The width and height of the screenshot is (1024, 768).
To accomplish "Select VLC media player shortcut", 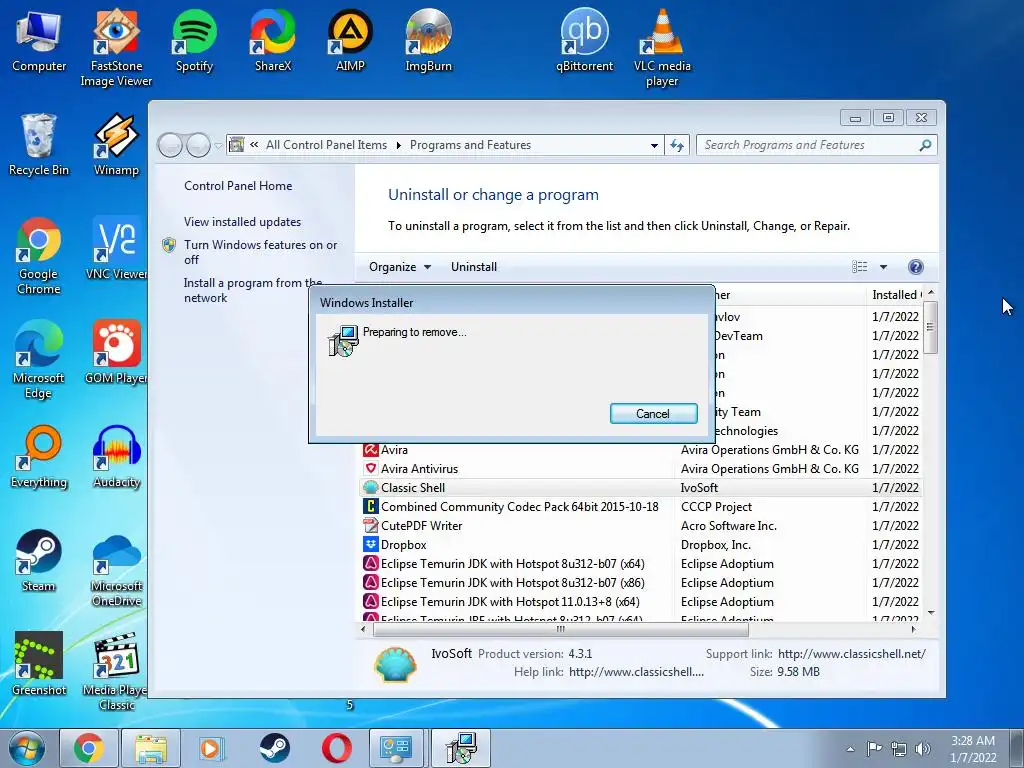I will click(x=662, y=47).
